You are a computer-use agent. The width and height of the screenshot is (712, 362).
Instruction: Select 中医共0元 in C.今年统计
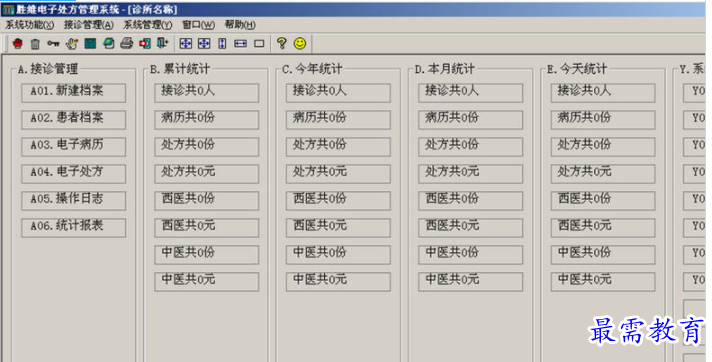click(338, 282)
